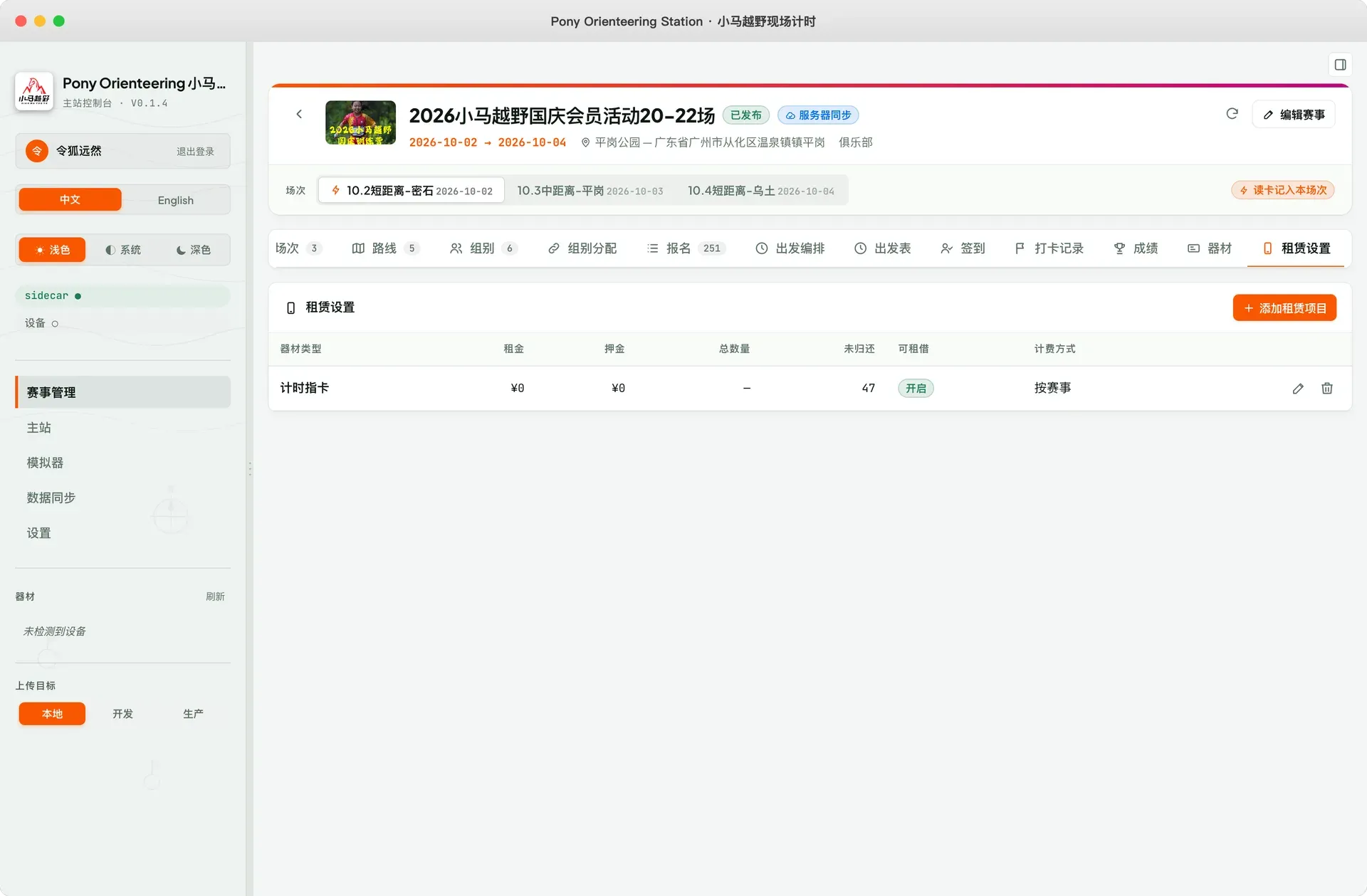
Task: Open the 报名 tab
Action: click(686, 248)
